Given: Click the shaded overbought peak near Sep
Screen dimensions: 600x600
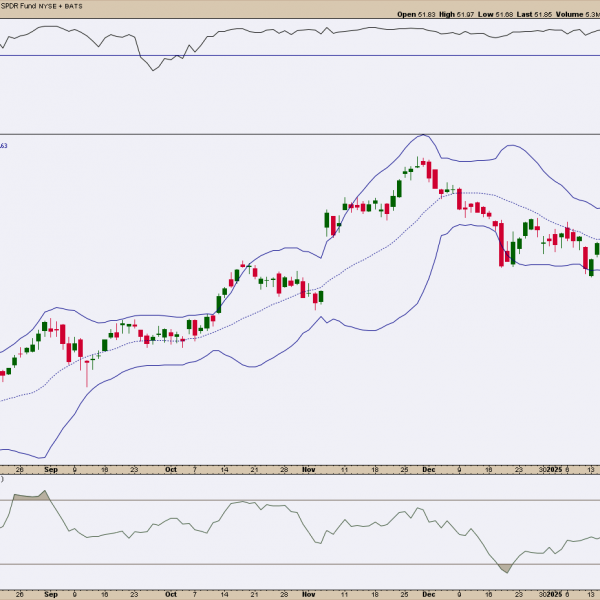Looking at the screenshot, I should coord(31,496).
